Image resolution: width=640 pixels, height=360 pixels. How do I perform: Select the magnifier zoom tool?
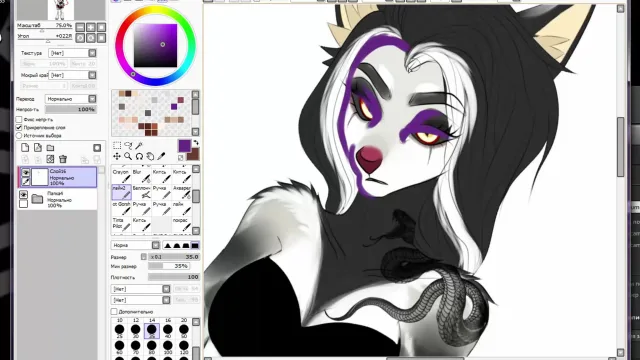coord(128,156)
